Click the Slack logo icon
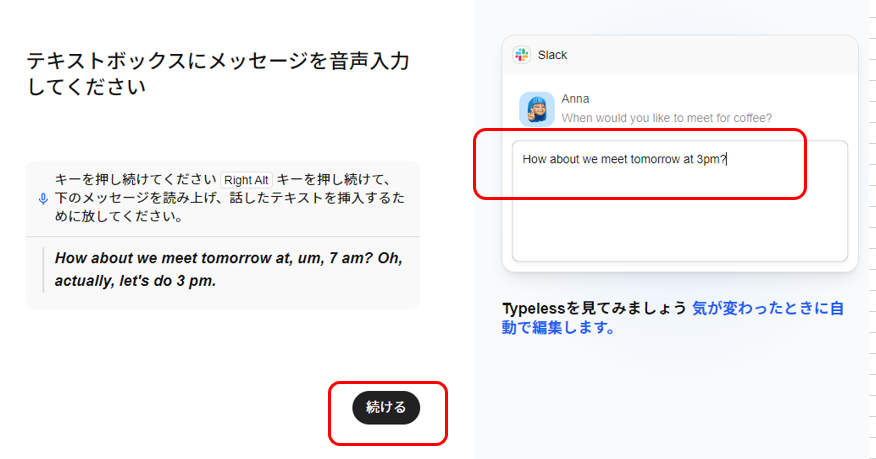Image resolution: width=876 pixels, height=459 pixels. (x=521, y=55)
